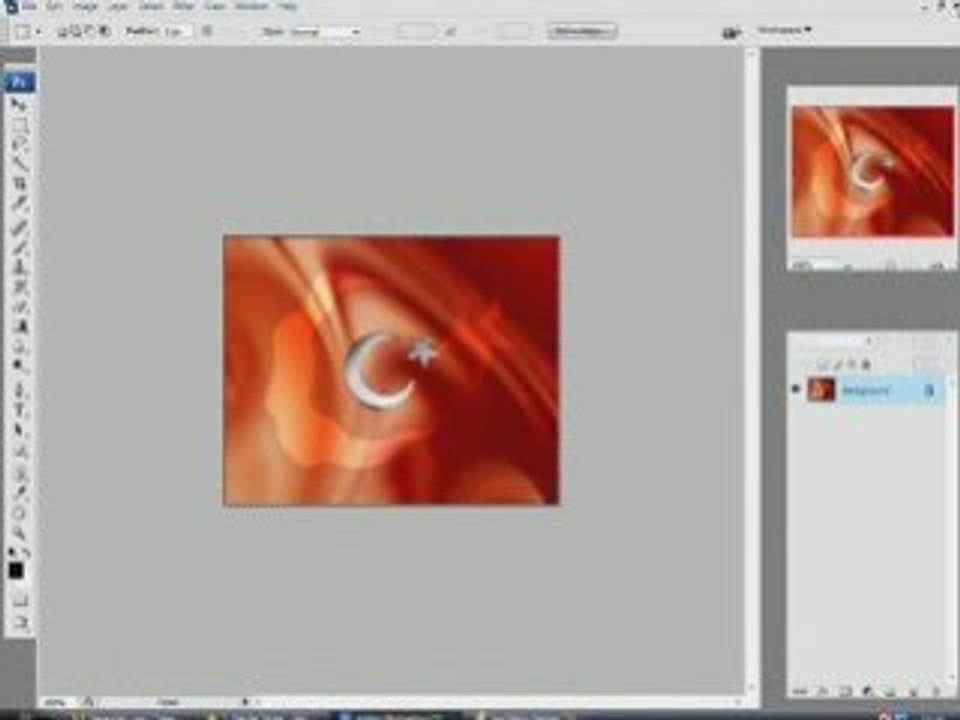The width and height of the screenshot is (960, 720).
Task: Select the Rectangular Marquee tool in toolbox
Action: pyautogui.click(x=19, y=126)
